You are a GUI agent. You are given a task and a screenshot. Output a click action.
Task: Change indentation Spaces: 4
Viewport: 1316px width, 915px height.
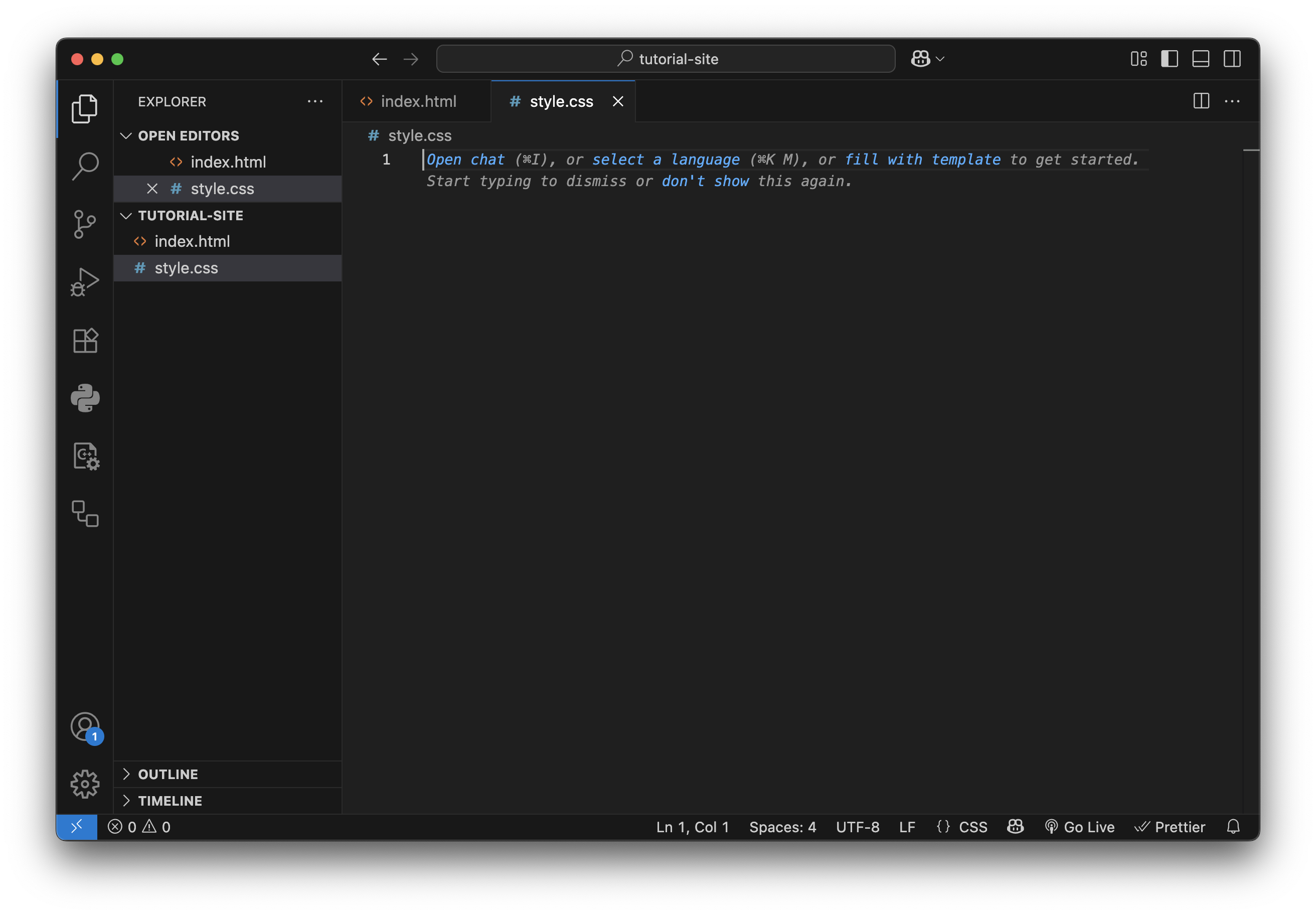point(782,827)
